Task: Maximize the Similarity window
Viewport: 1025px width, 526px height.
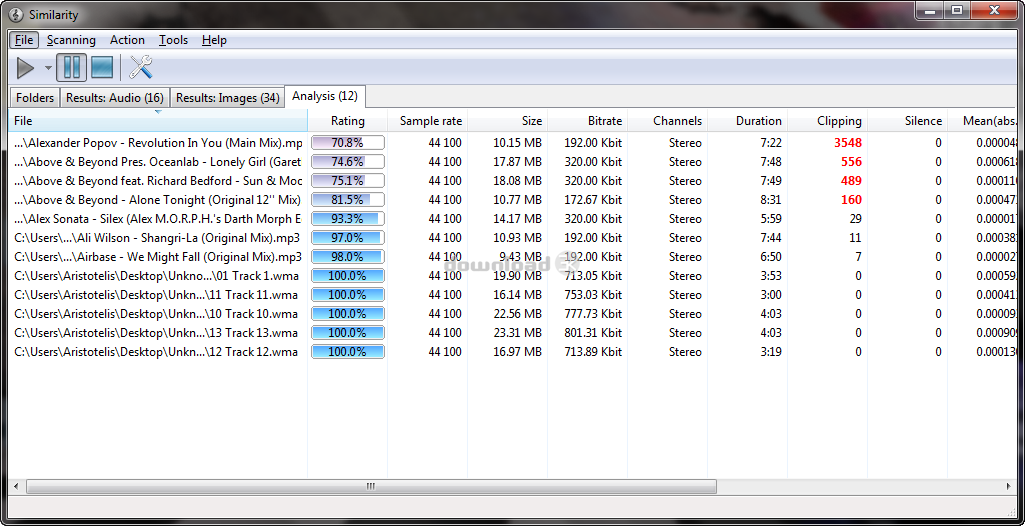Action: (957, 11)
